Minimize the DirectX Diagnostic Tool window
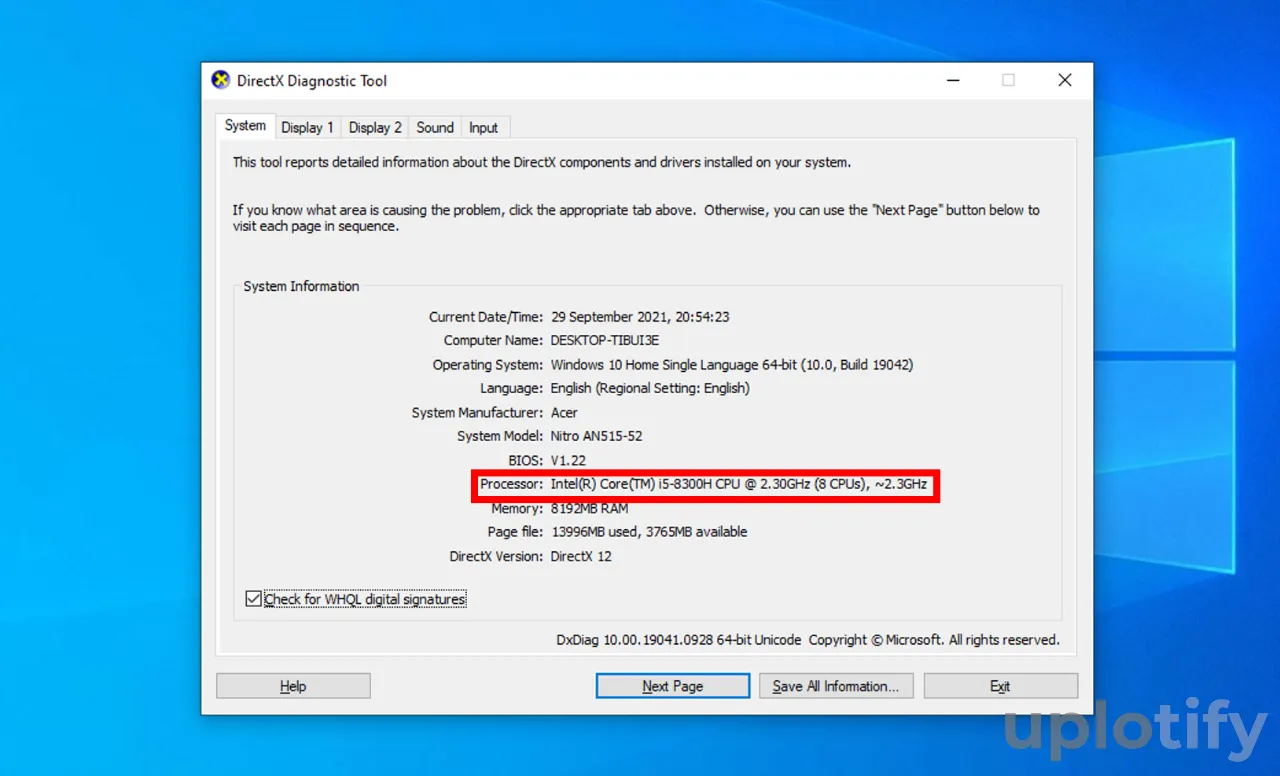1280x776 pixels. [951, 80]
